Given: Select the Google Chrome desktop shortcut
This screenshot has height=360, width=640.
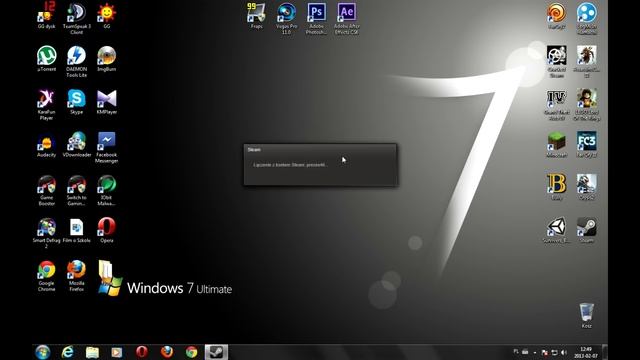Looking at the screenshot, I should click(x=47, y=276).
